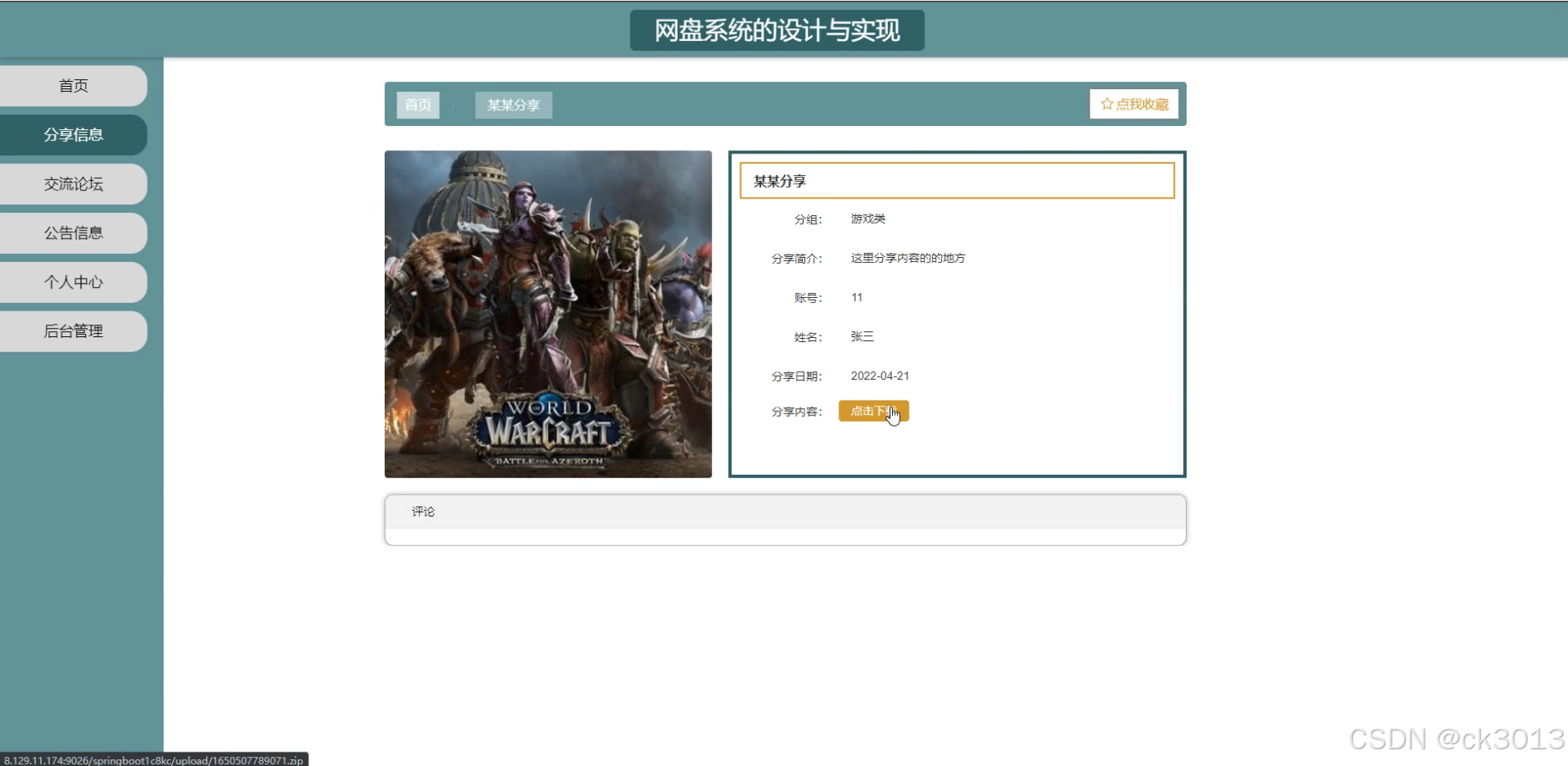
Task: Click the 点击下载 download button
Action: tap(874, 411)
